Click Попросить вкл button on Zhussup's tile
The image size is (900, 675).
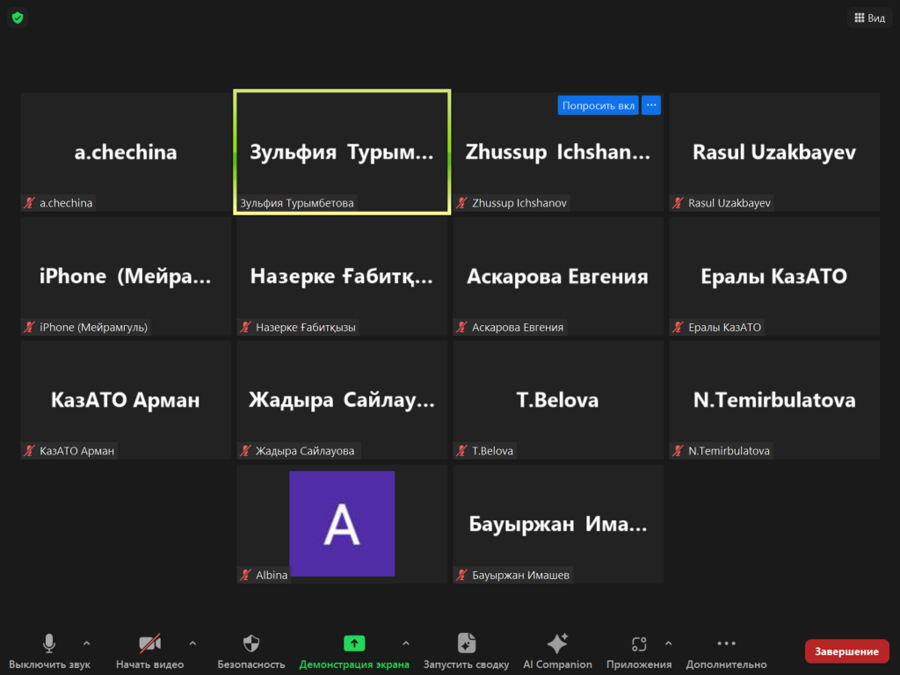pyautogui.click(x=598, y=105)
